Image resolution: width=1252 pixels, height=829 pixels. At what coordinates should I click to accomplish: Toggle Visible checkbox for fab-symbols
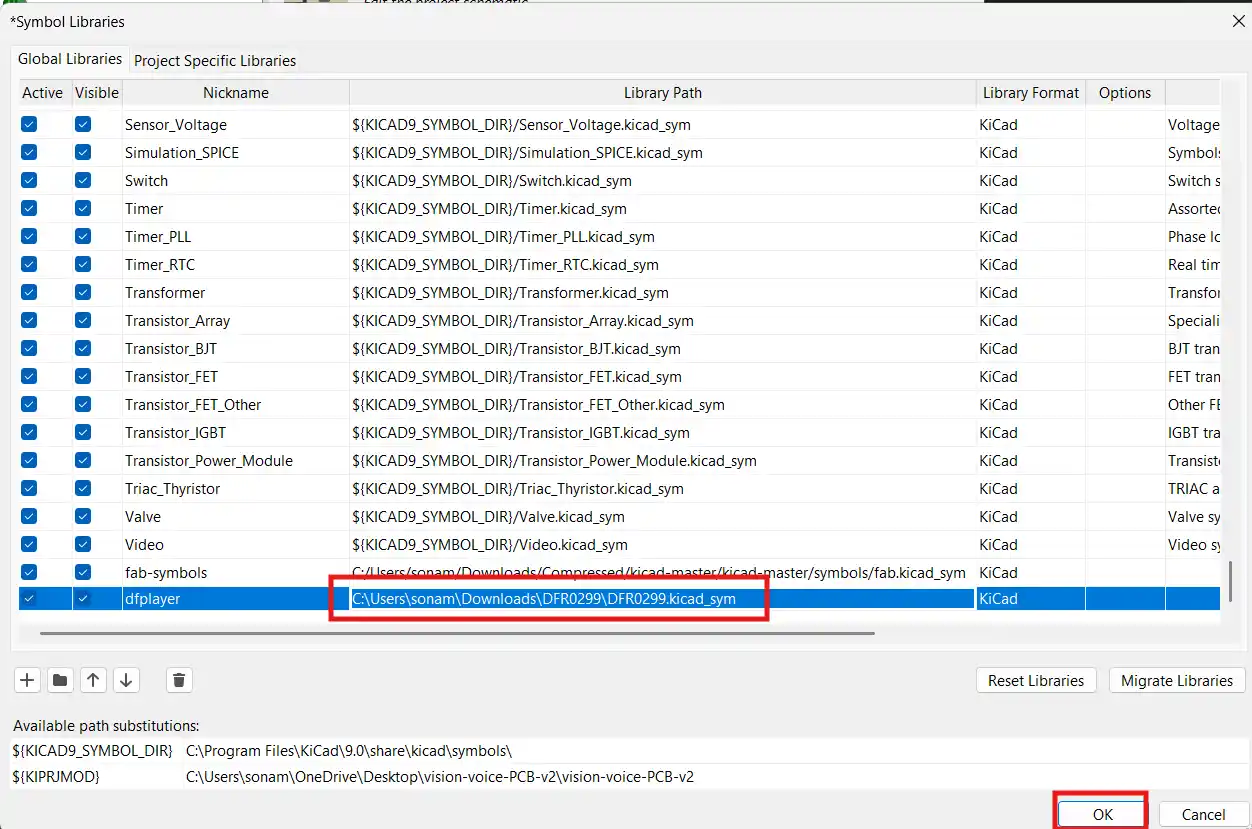pyautogui.click(x=83, y=573)
